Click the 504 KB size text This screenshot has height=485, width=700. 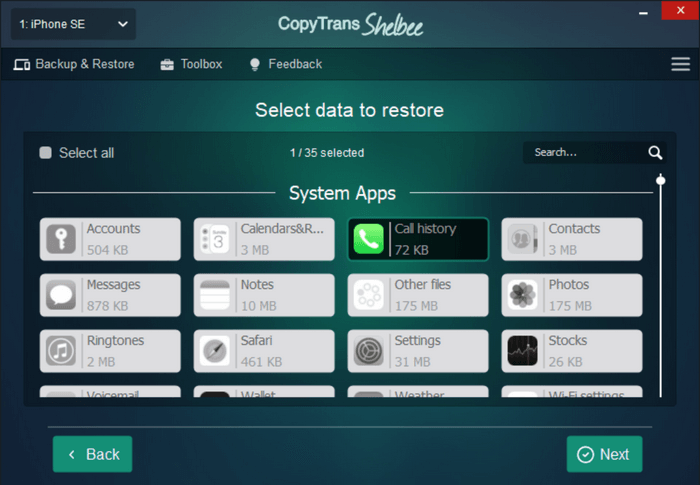coord(108,250)
